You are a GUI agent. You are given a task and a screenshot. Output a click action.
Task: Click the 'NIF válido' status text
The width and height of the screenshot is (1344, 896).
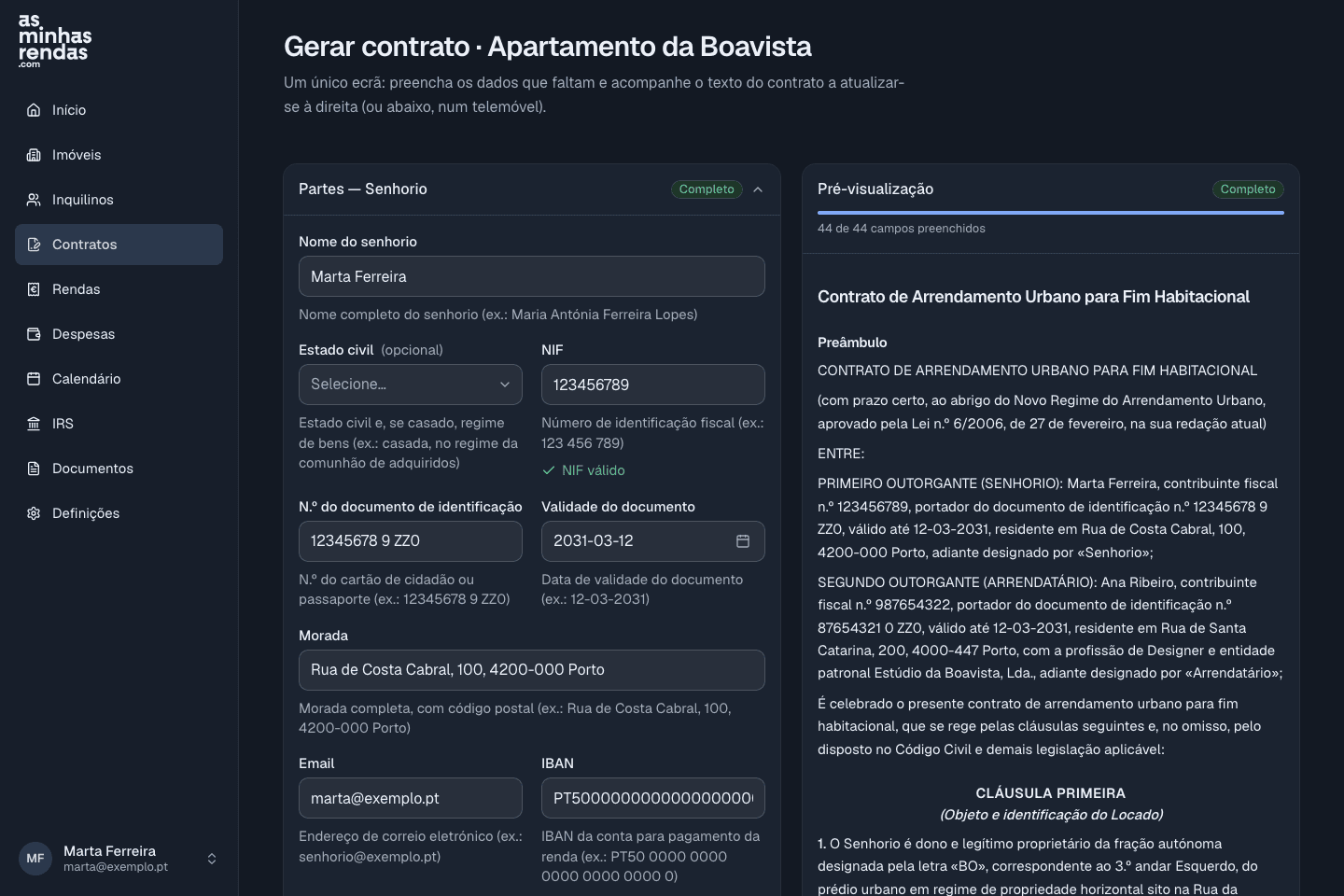pyautogui.click(x=594, y=470)
